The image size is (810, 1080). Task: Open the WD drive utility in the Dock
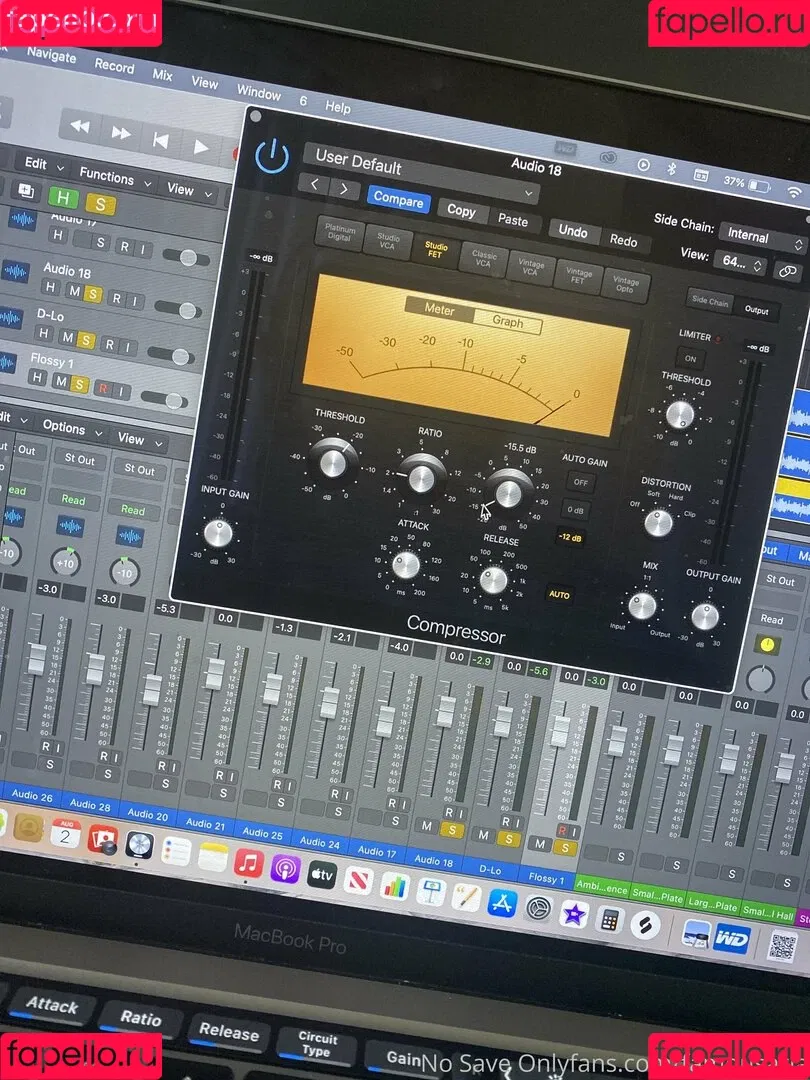[731, 940]
